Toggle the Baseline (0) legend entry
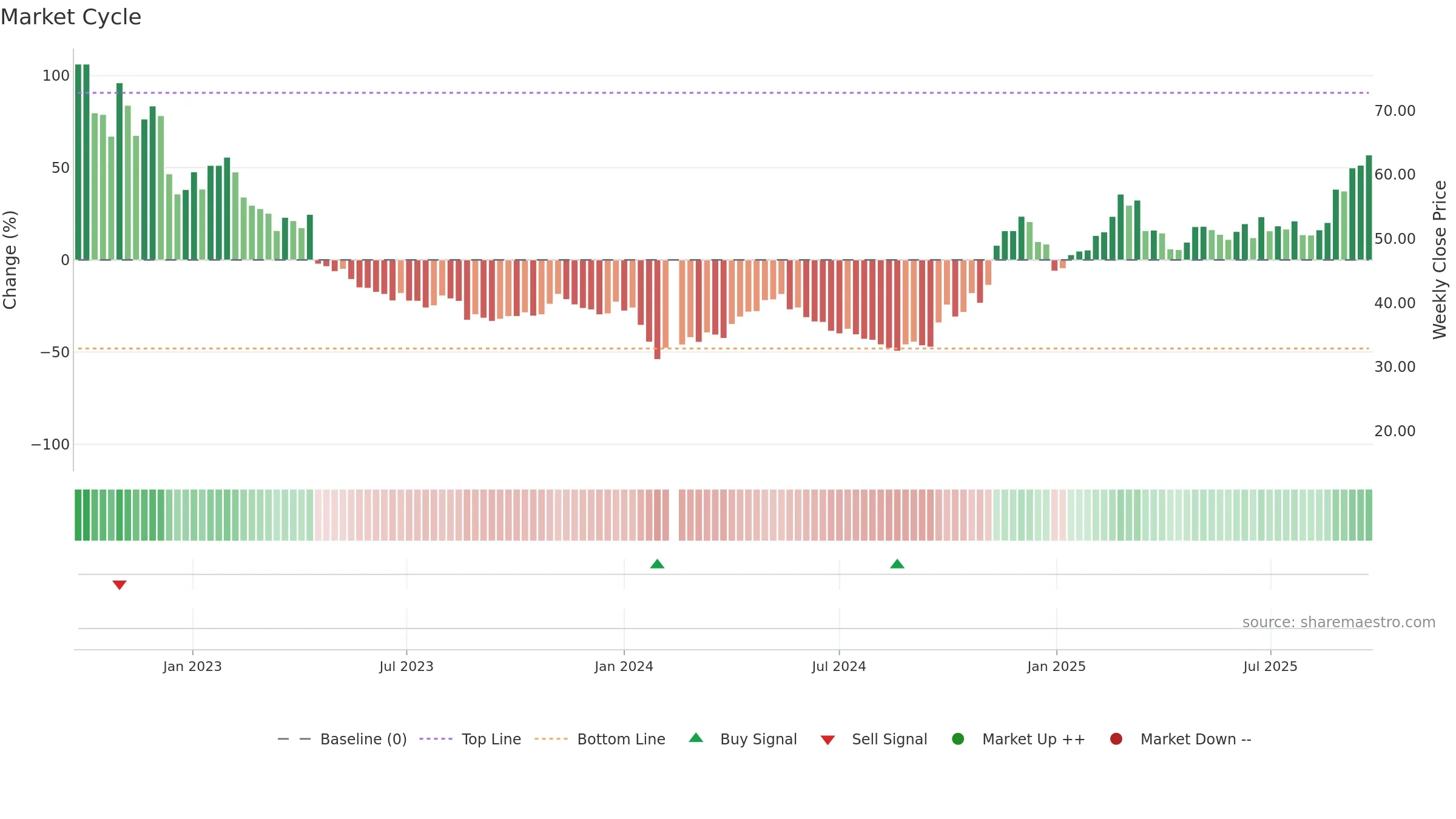 tap(342, 739)
